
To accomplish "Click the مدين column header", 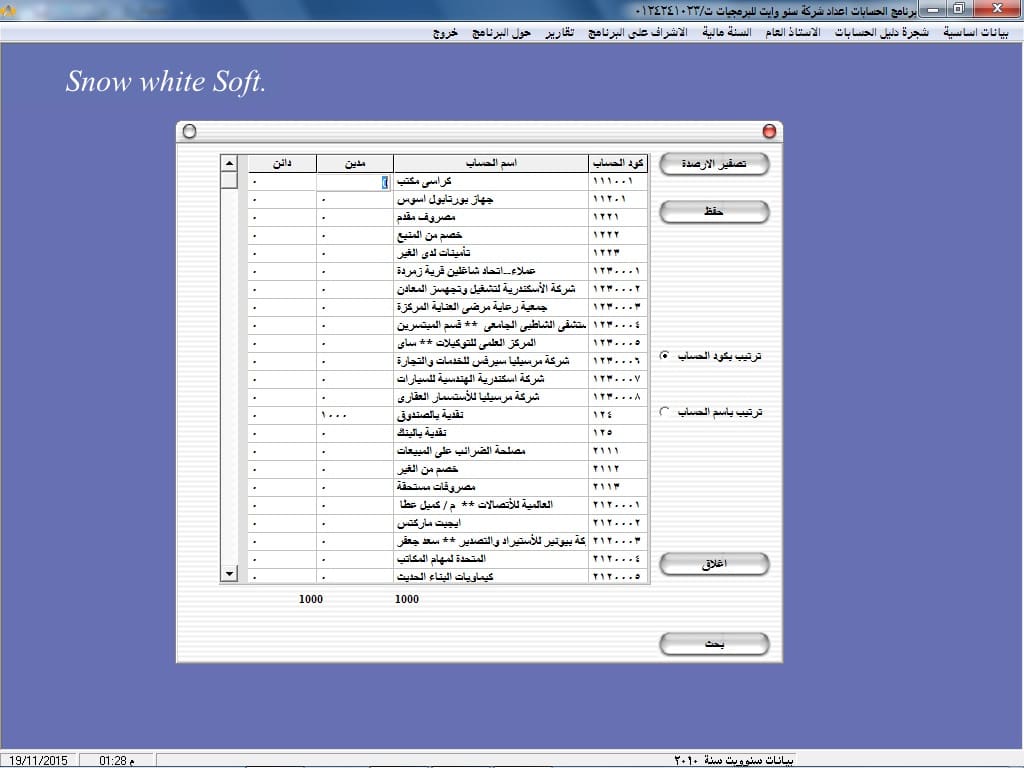I will tap(355, 163).
